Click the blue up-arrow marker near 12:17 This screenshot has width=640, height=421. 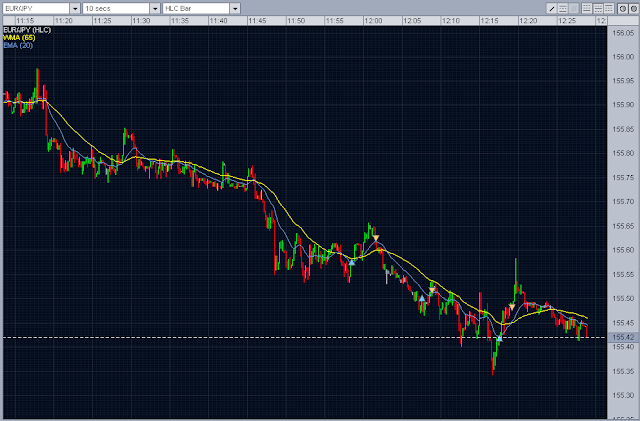click(499, 338)
